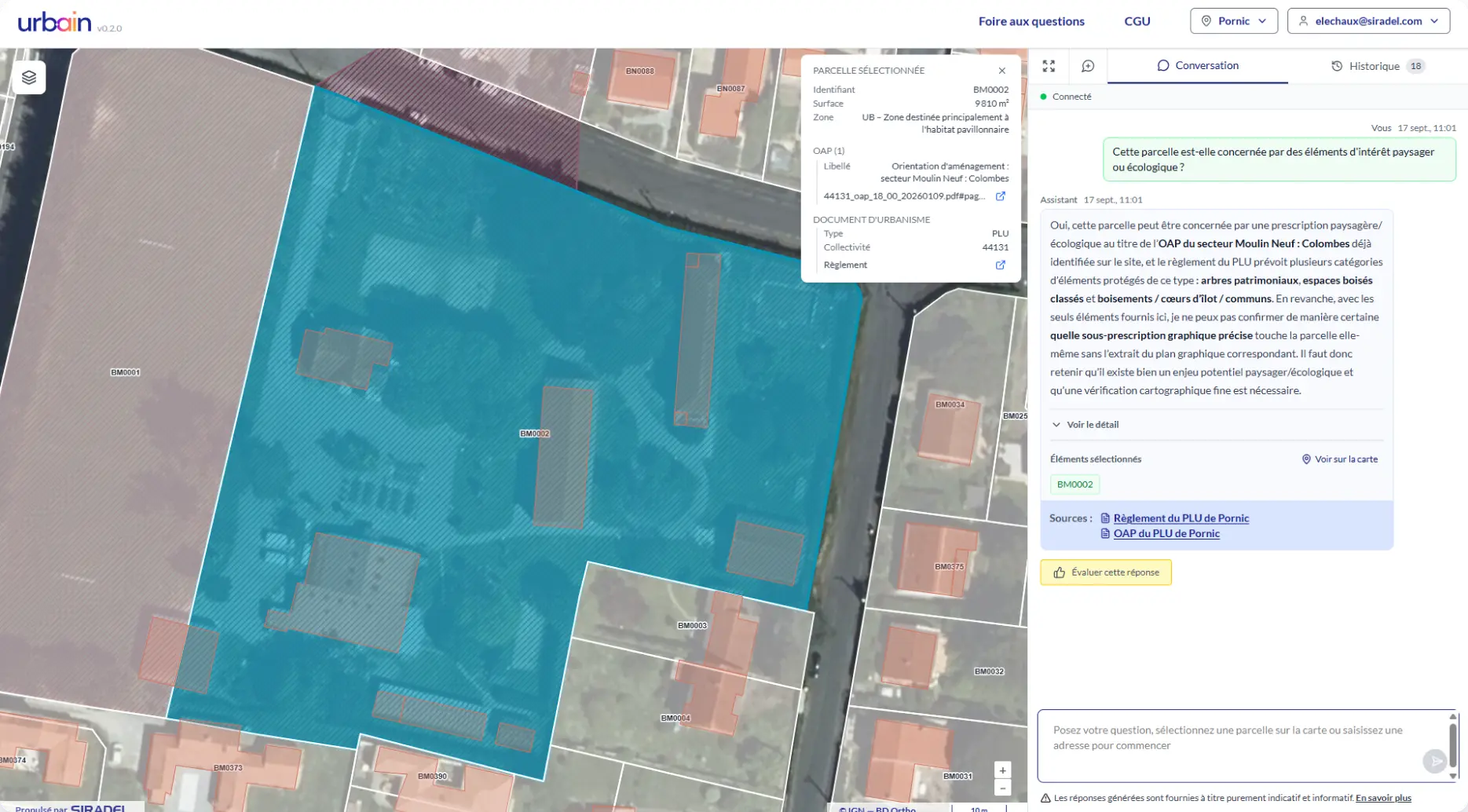Screen dimensions: 1468x812
Task: Switch to the Conversation tab
Action: point(1197,65)
